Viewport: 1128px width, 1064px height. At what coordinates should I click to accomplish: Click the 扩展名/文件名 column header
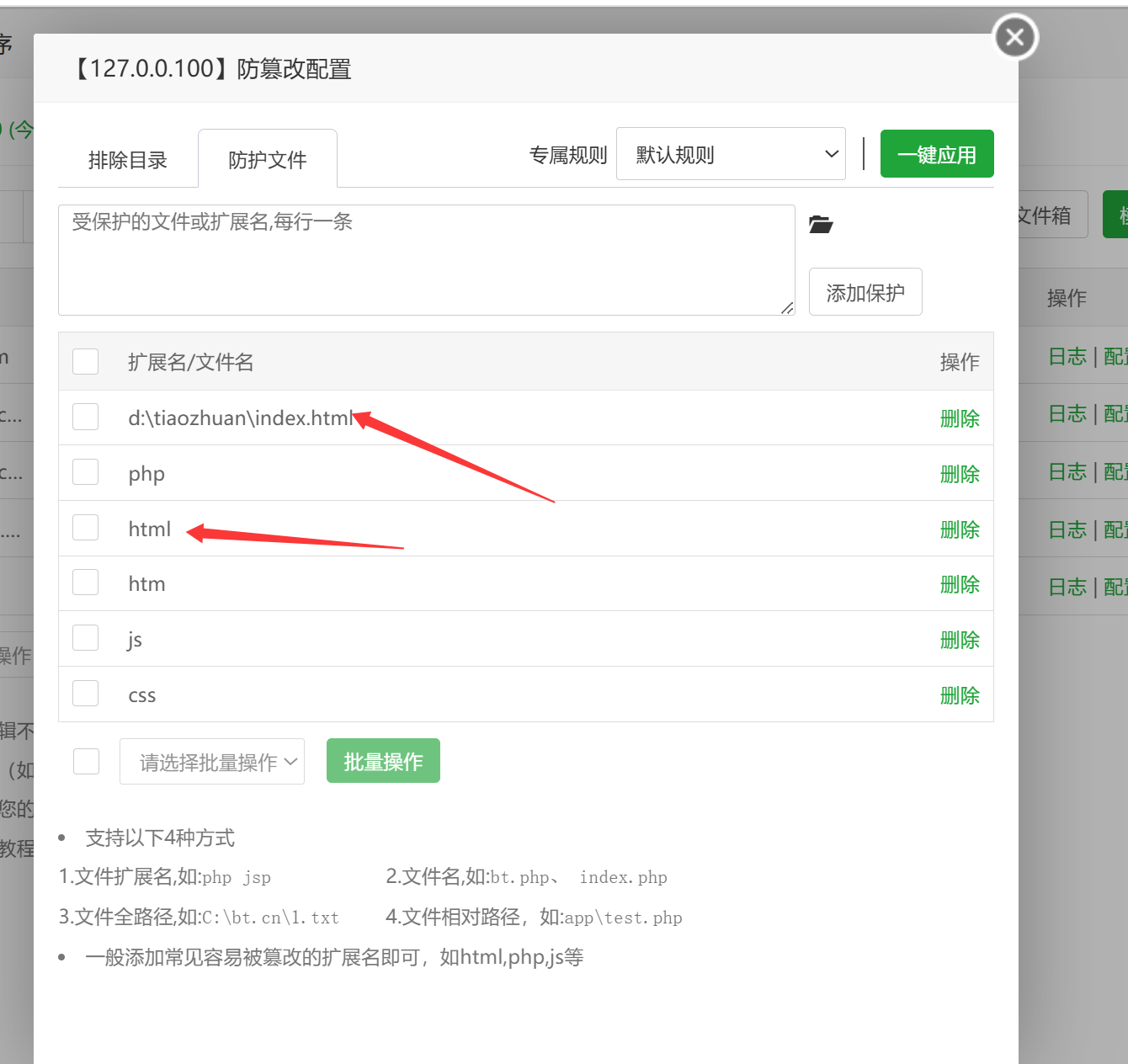click(x=190, y=362)
